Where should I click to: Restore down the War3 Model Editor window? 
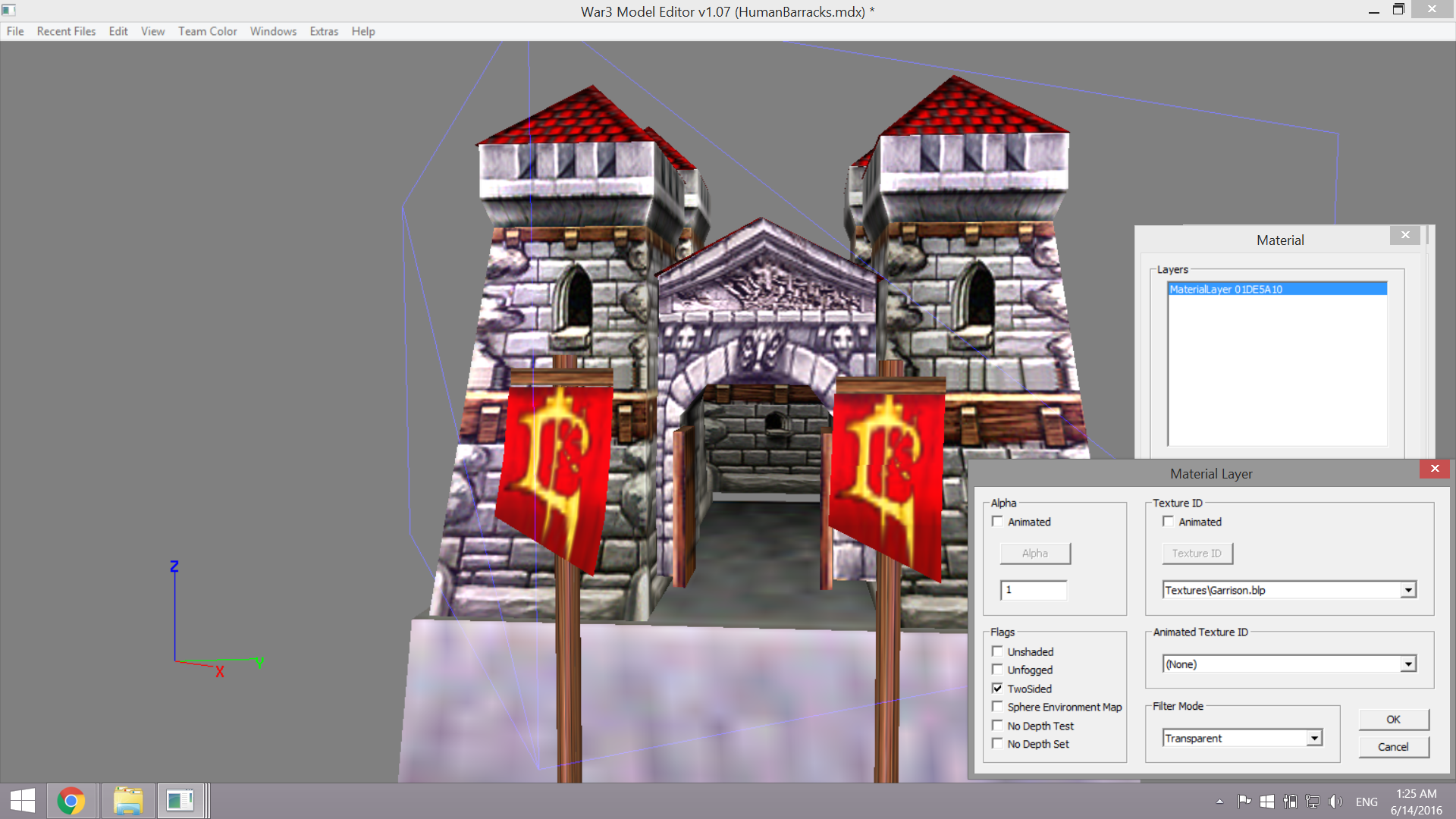1398,10
